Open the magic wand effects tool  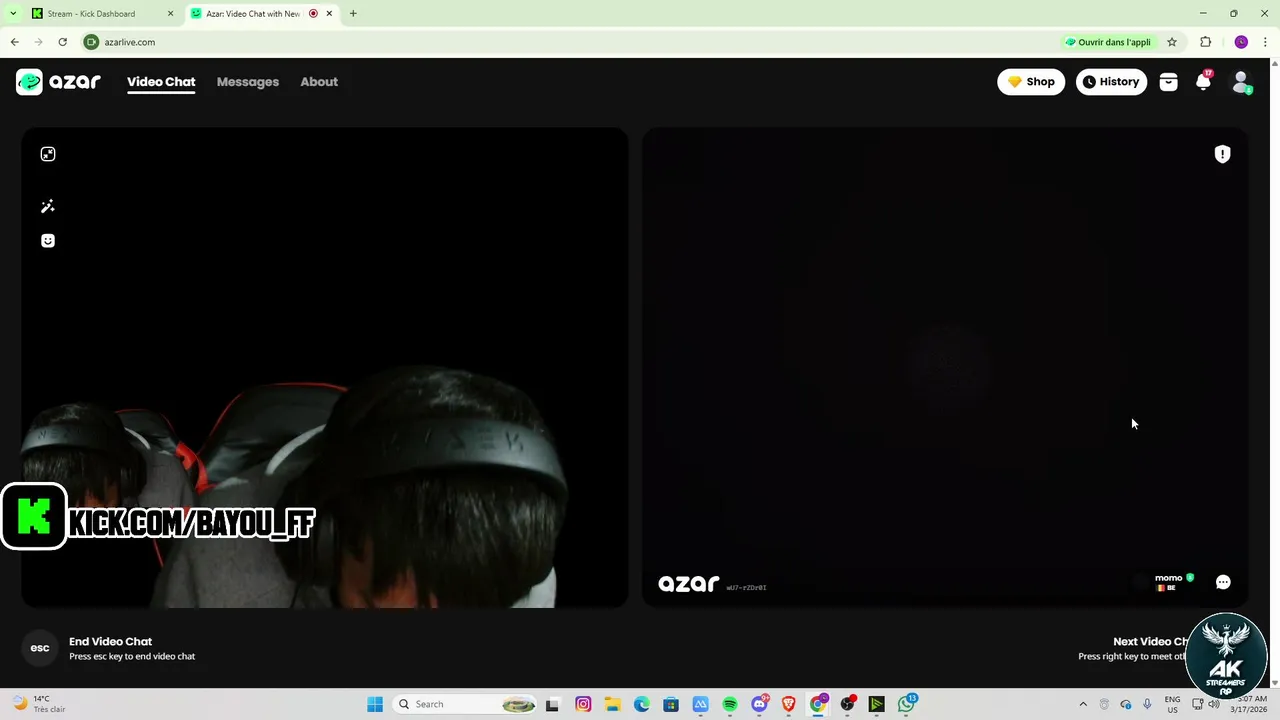(48, 206)
